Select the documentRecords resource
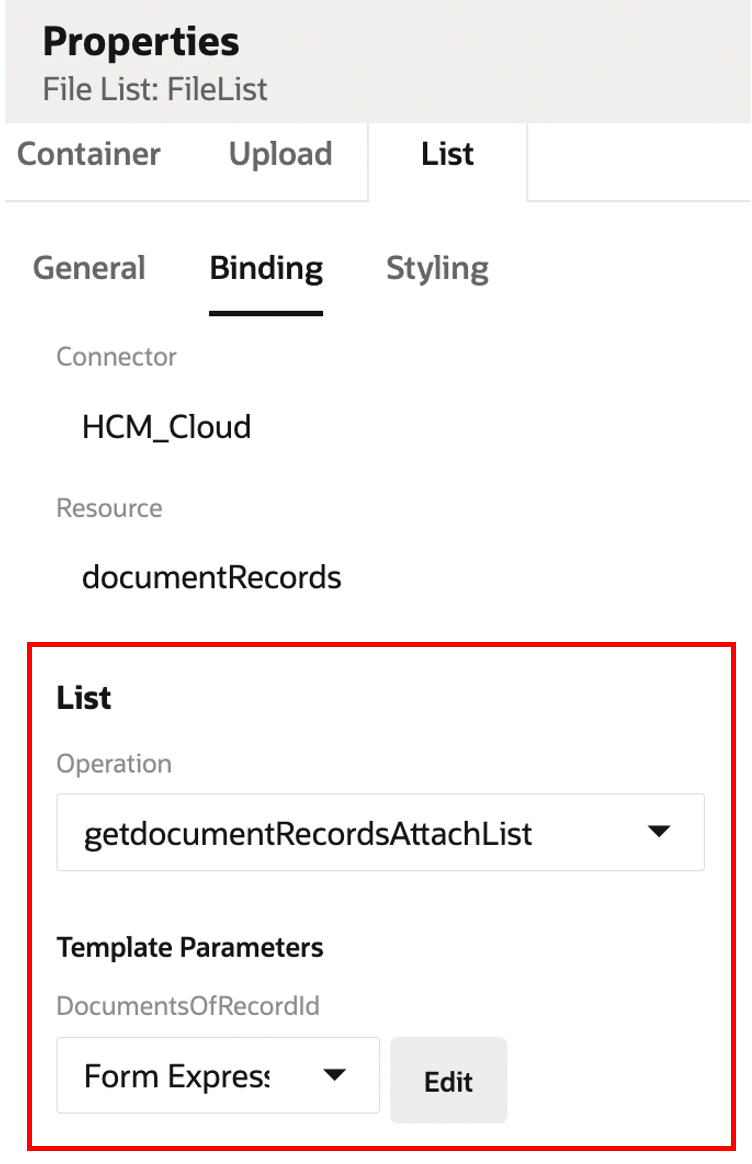This screenshot has height=1164, width=752. (212, 577)
